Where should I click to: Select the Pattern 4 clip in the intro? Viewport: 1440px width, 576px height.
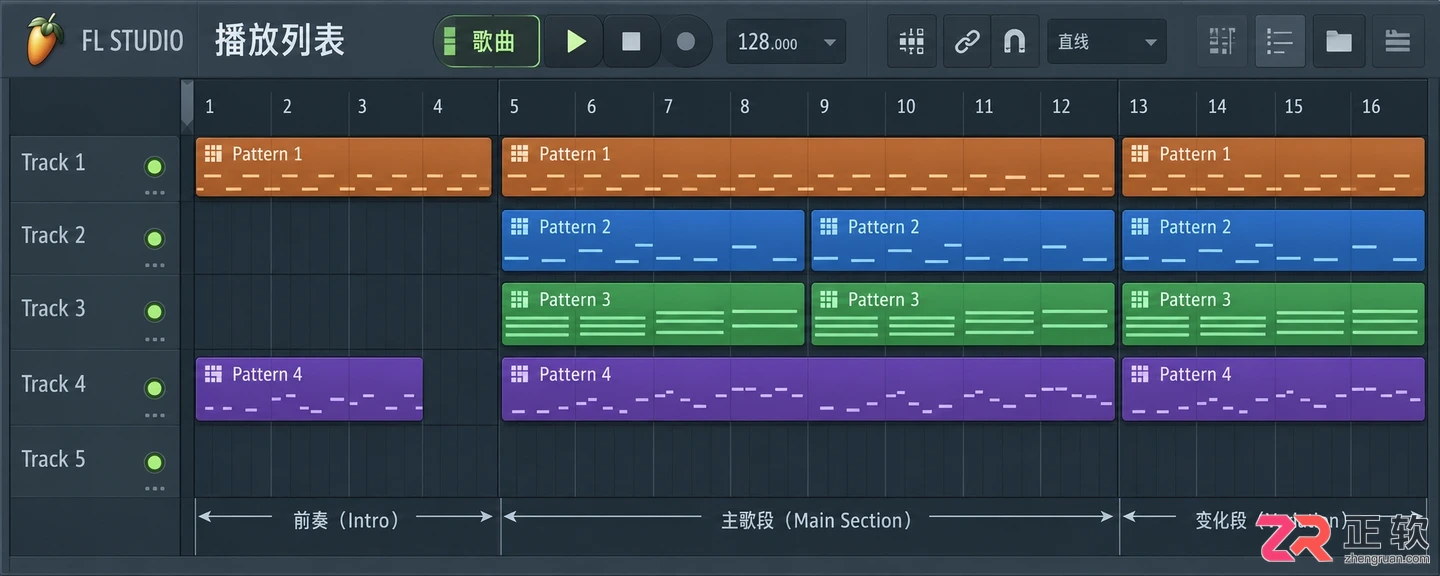click(309, 389)
